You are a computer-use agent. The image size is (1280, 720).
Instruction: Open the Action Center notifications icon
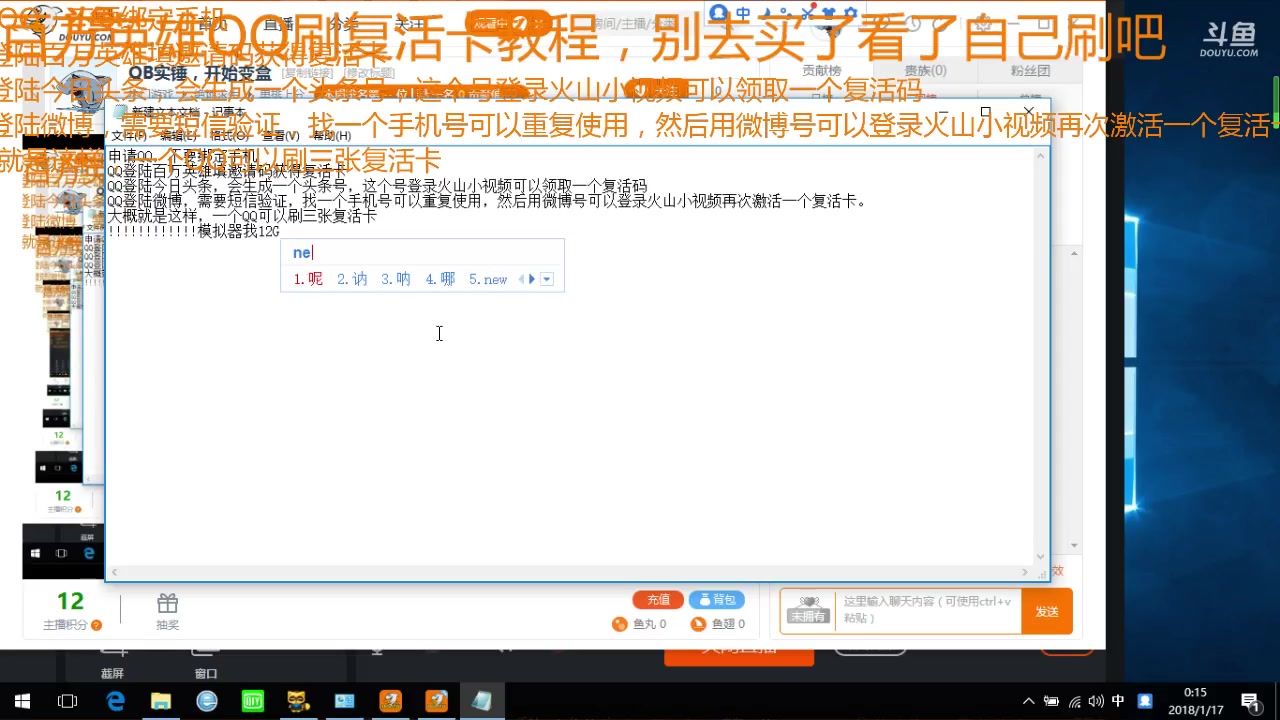(1250, 701)
